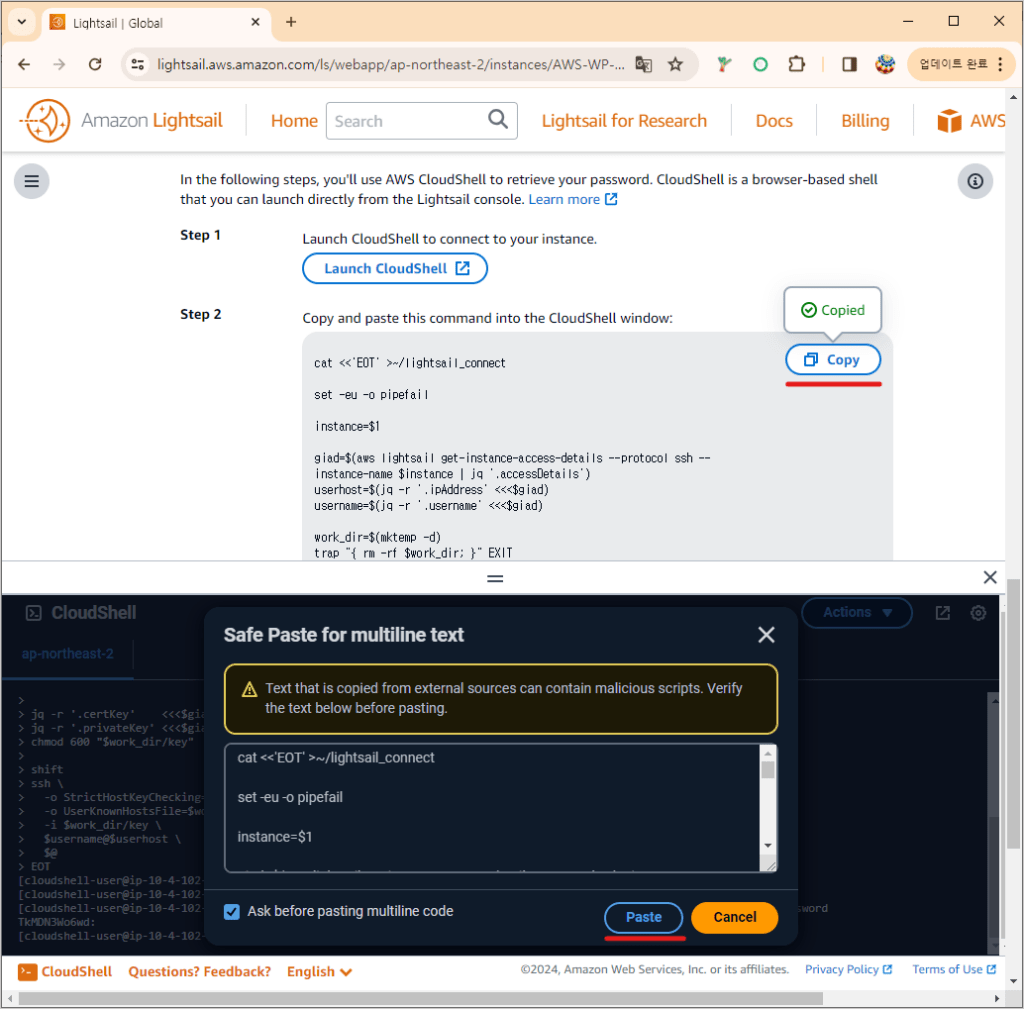Screen dimensions: 1024x1009
Task: Click the search magnifier icon
Action: pyautogui.click(x=498, y=120)
